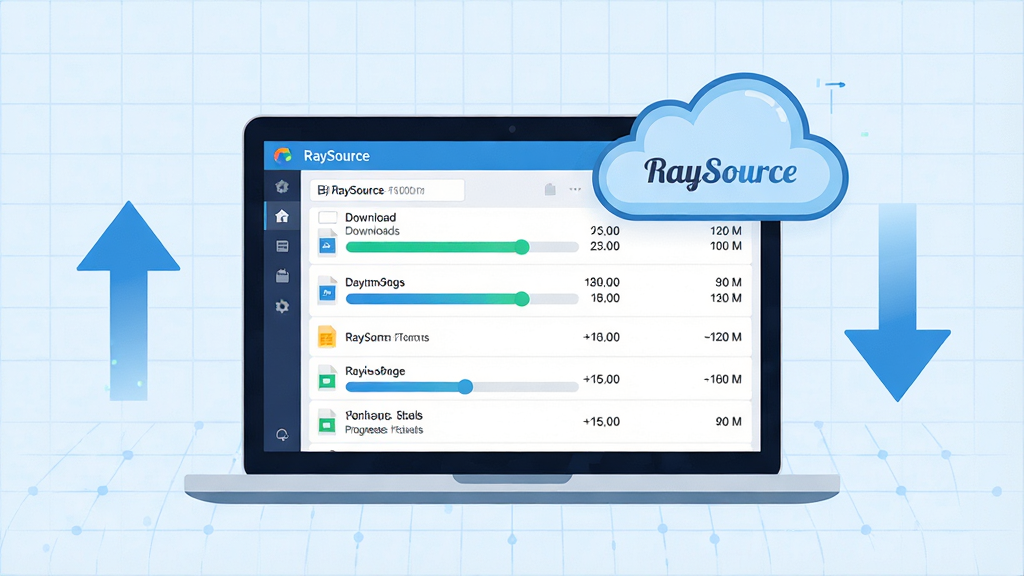The image size is (1024, 576).
Task: Click the ~120 M value in RaySorm row
Action: [722, 337]
